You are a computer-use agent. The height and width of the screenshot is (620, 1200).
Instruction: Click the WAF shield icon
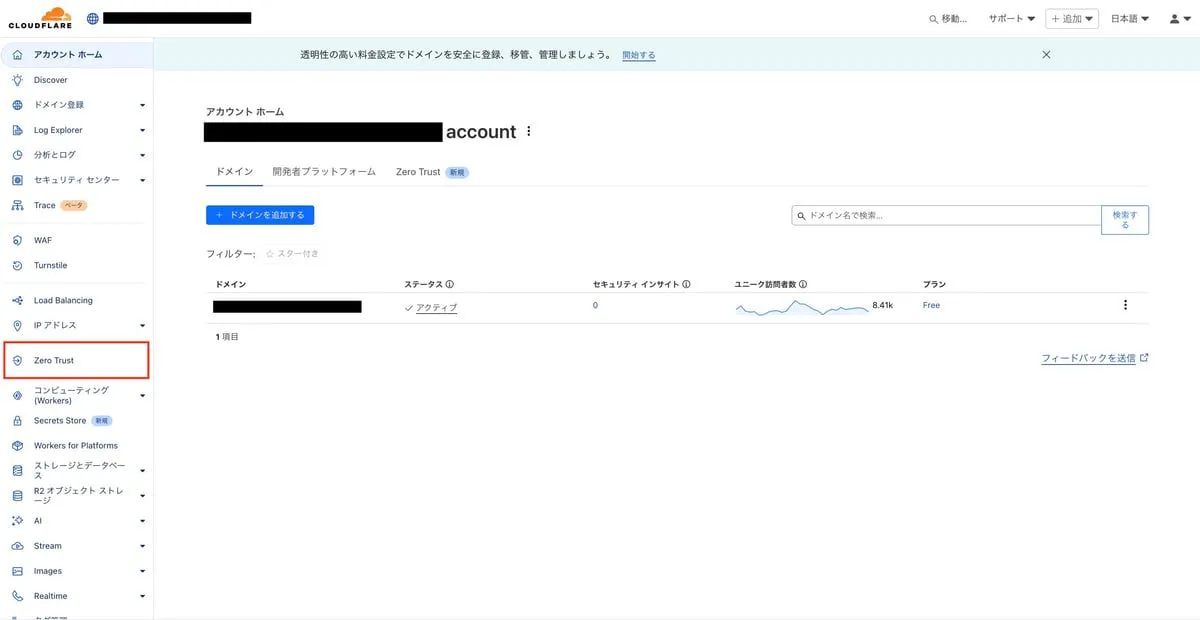pyautogui.click(x=17, y=240)
